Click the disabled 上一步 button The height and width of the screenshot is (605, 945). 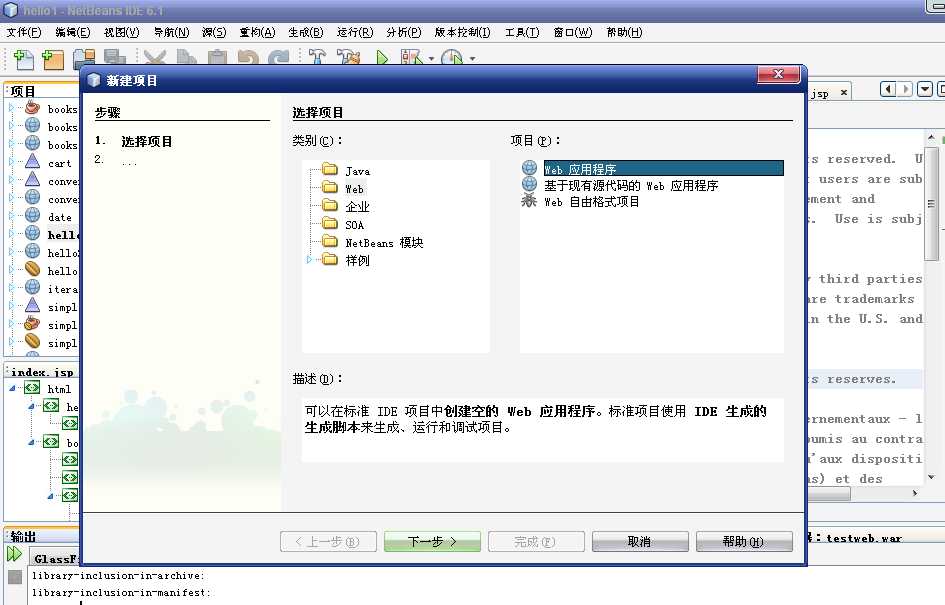tap(328, 542)
